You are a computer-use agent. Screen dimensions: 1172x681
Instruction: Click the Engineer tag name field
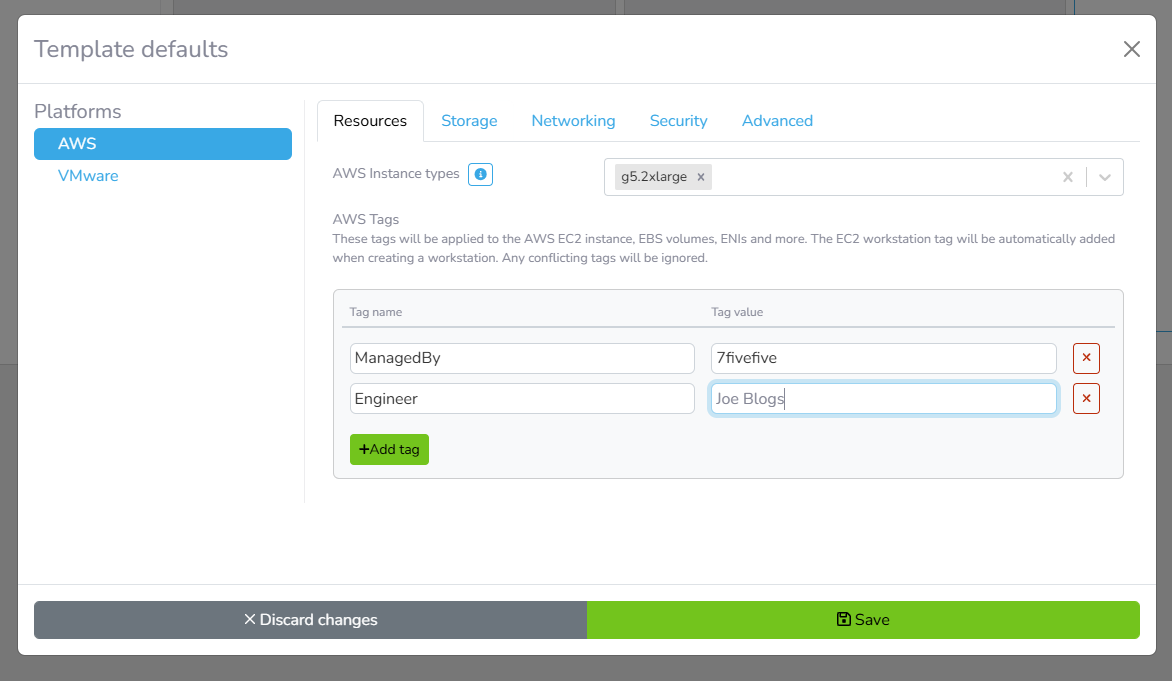click(521, 399)
